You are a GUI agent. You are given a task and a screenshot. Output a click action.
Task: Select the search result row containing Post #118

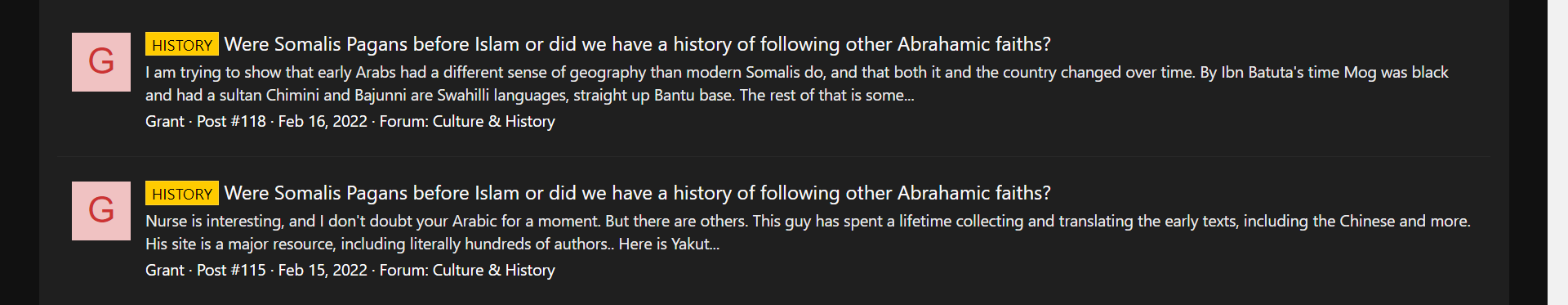click(x=774, y=82)
